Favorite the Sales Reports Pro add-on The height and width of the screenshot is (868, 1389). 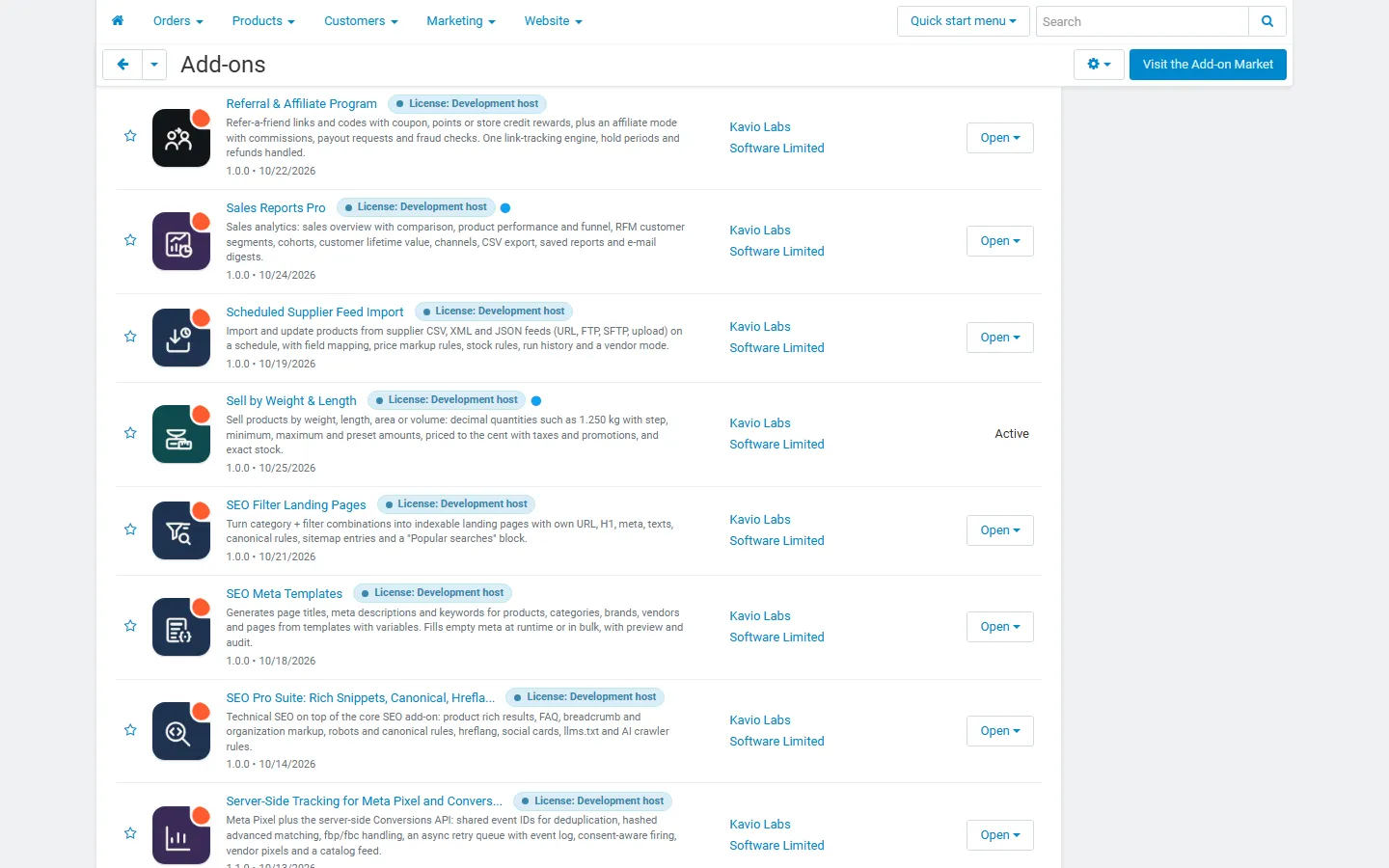130,240
